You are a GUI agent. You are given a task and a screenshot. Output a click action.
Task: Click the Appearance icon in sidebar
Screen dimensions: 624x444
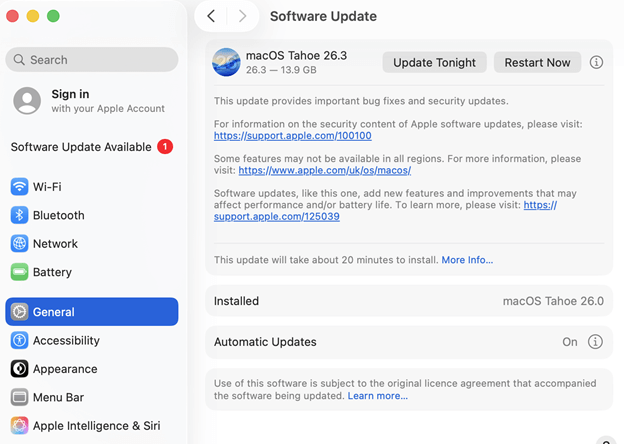19,369
